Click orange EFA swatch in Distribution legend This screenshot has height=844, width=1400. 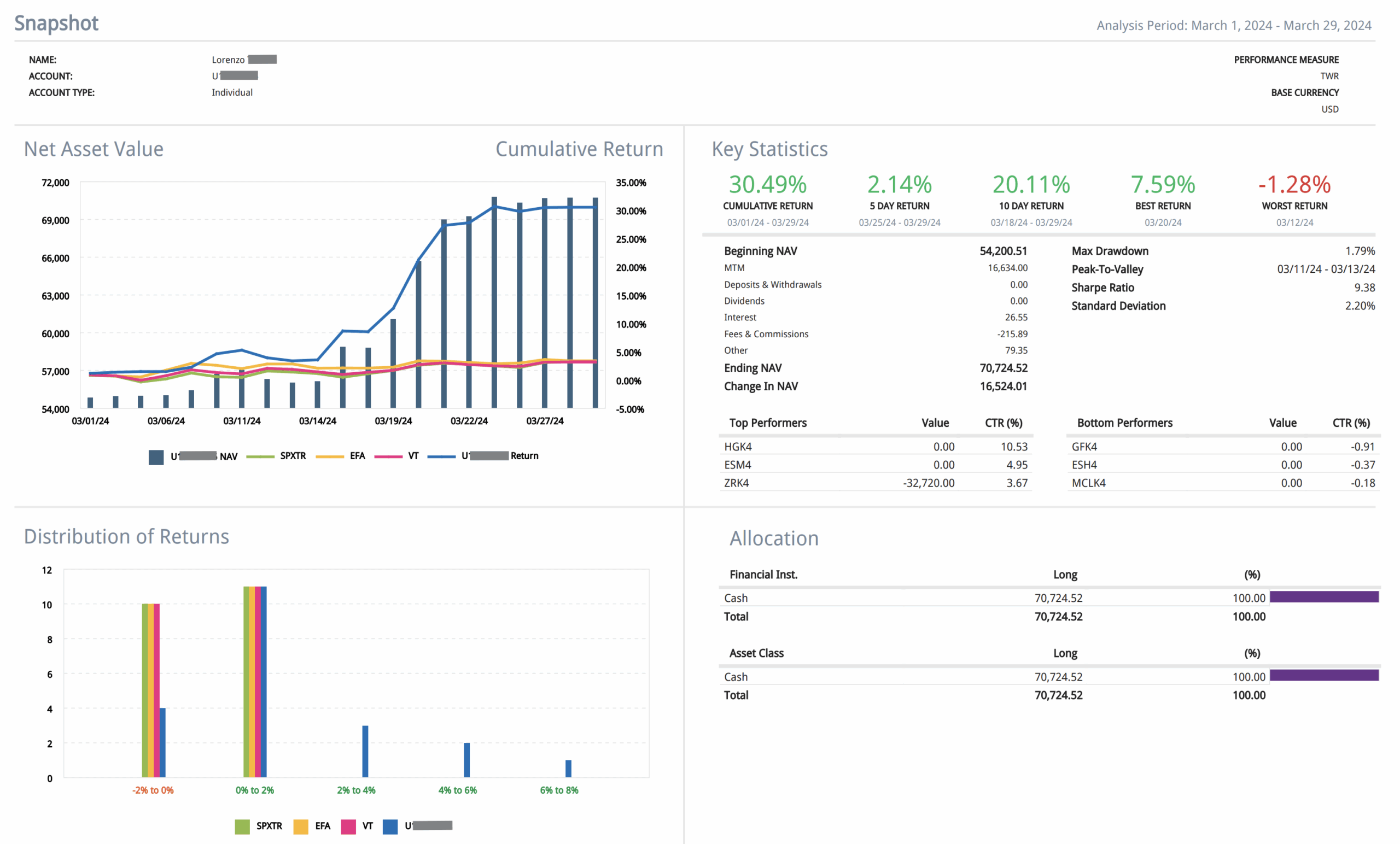pyautogui.click(x=301, y=827)
